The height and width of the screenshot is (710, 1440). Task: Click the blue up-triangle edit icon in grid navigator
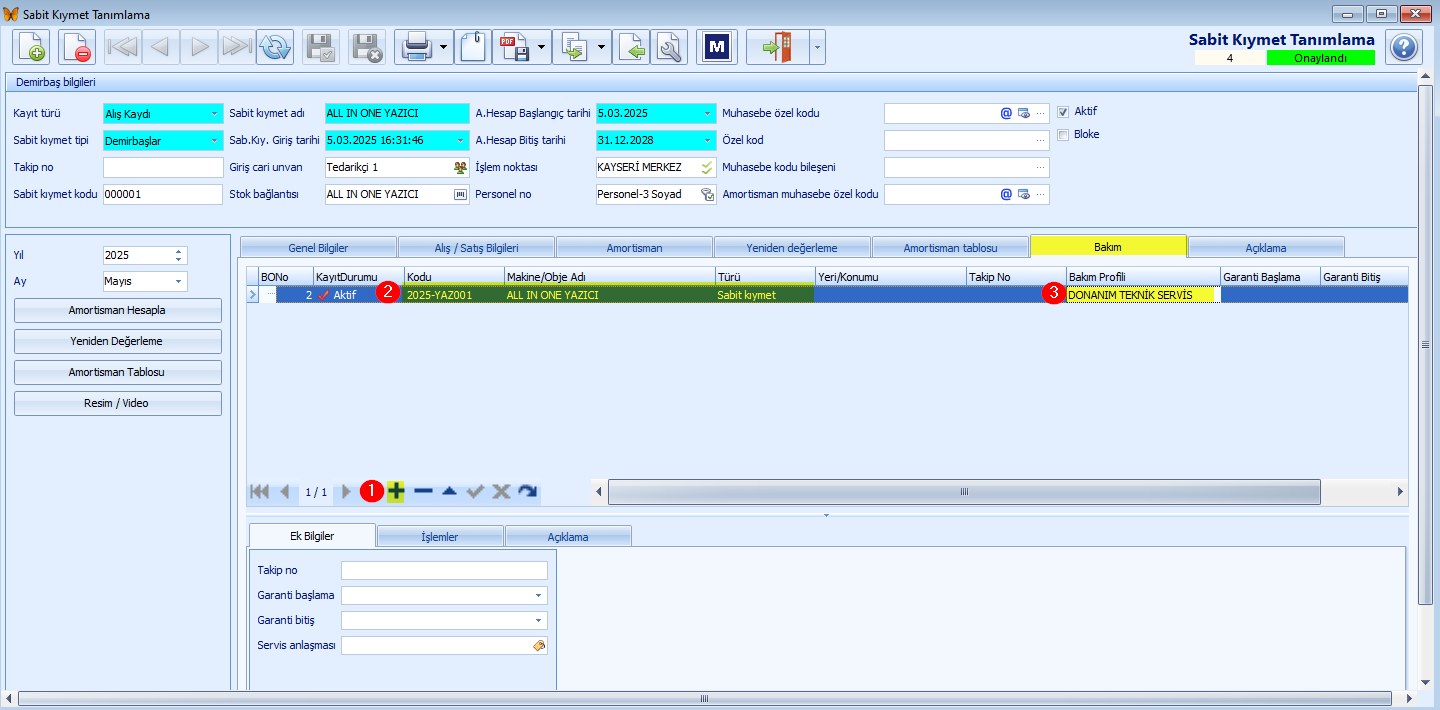(x=449, y=491)
